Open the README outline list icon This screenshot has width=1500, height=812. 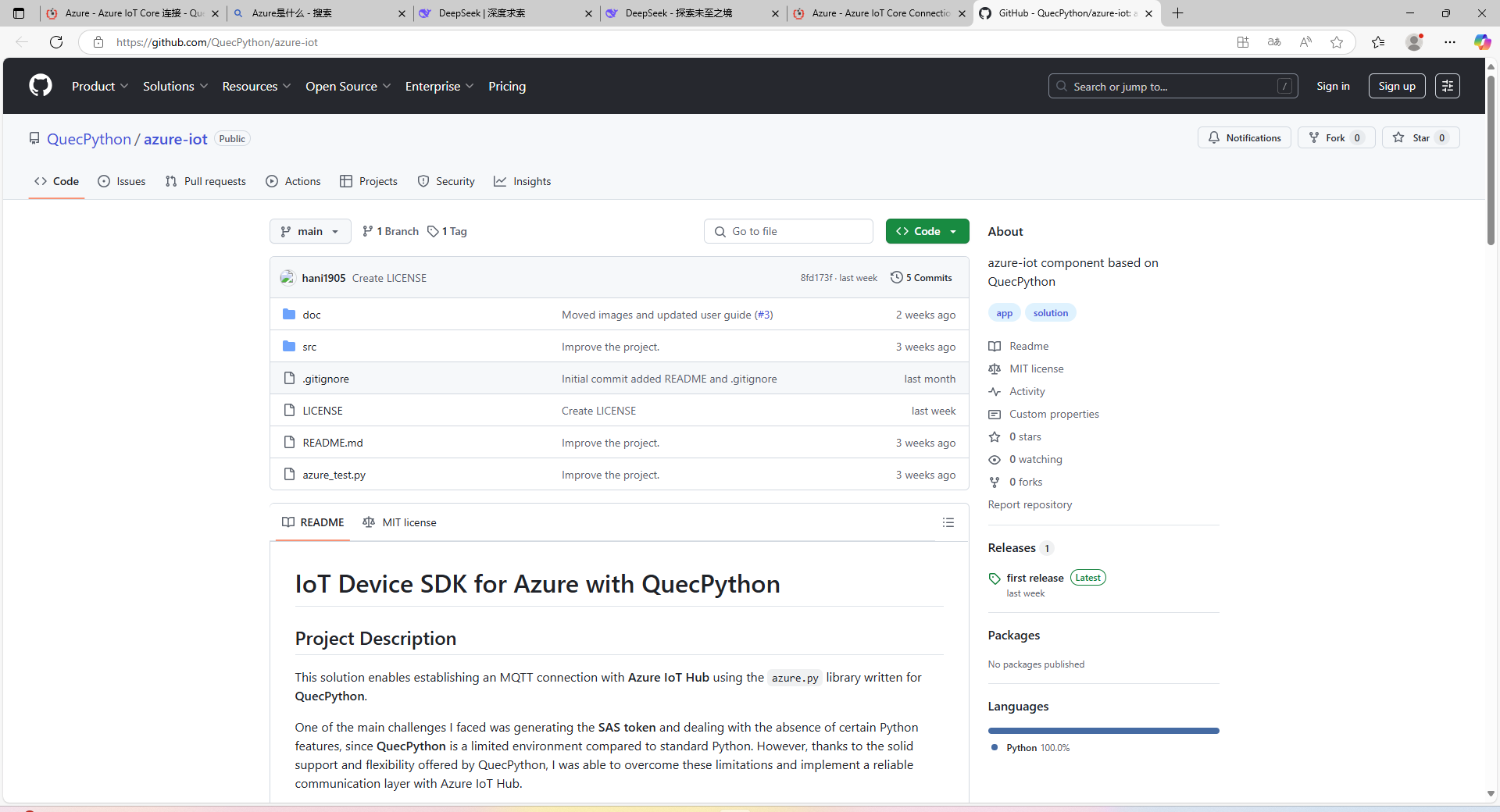click(x=948, y=522)
